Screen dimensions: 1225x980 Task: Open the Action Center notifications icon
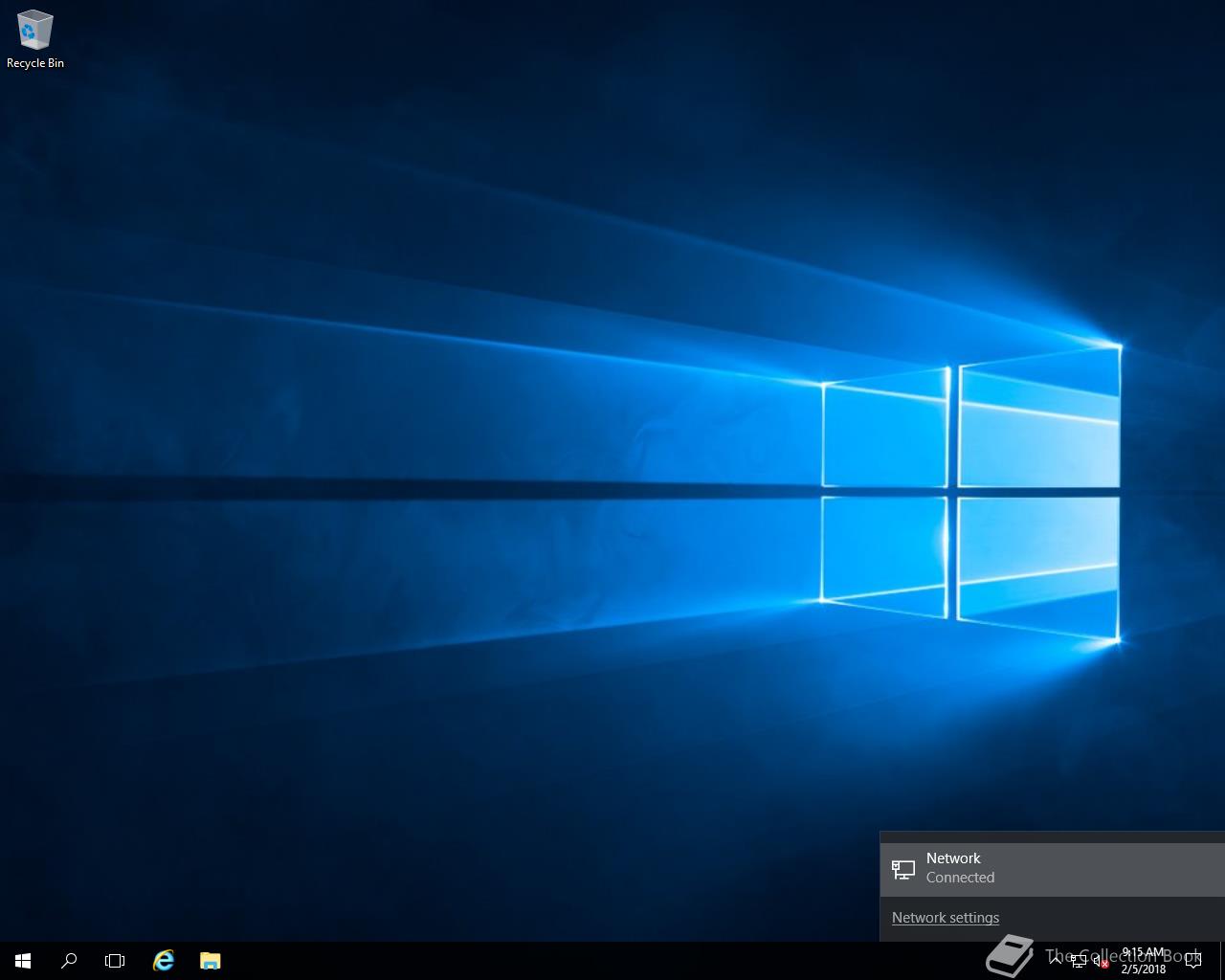[1193, 961]
